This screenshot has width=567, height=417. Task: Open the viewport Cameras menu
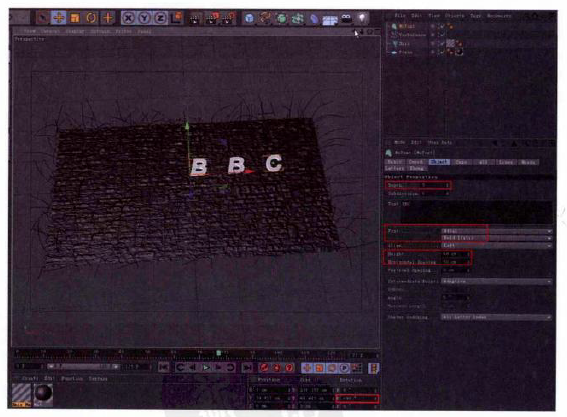click(x=50, y=31)
